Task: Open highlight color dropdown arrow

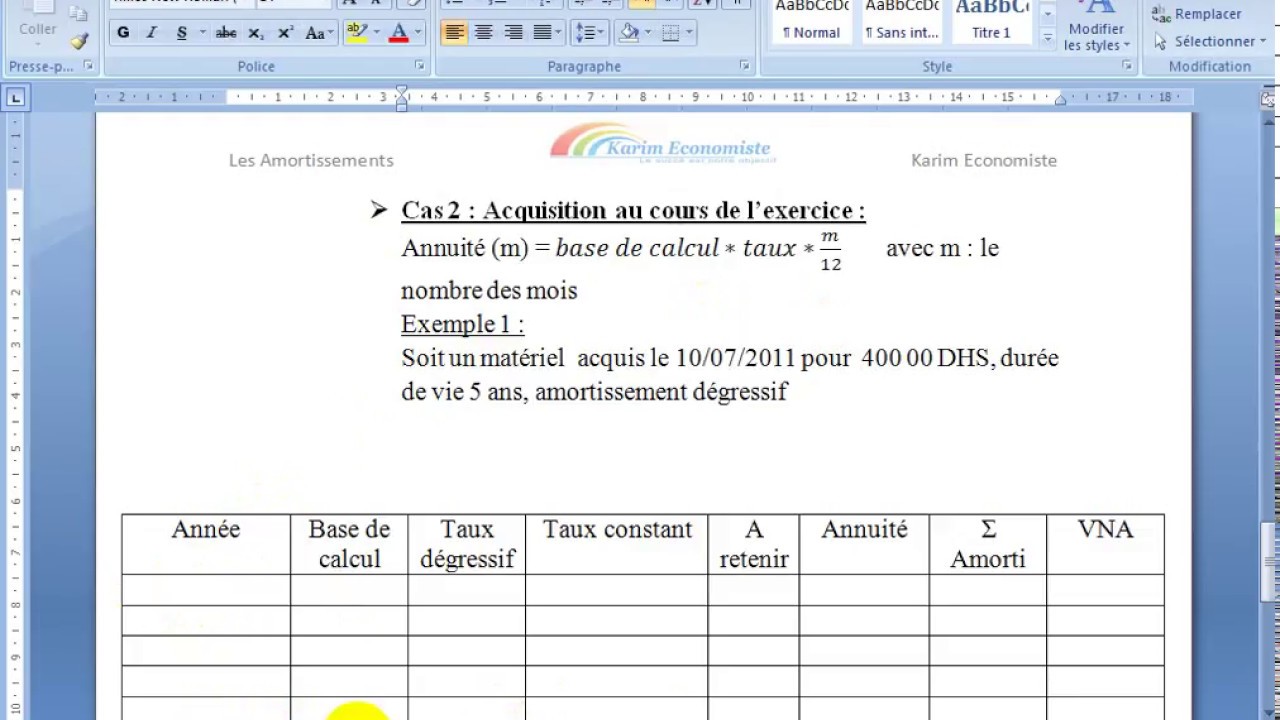Action: click(376, 33)
